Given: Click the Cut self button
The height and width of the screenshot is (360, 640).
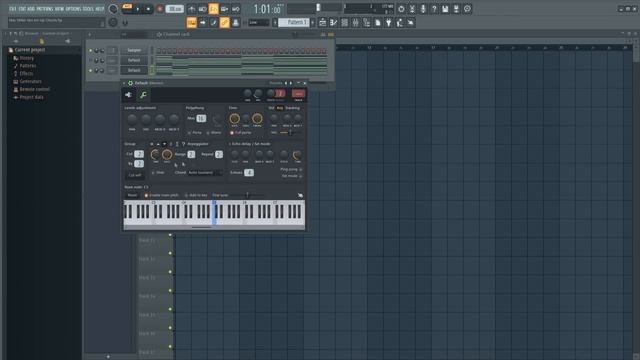Looking at the screenshot, I should (135, 175).
